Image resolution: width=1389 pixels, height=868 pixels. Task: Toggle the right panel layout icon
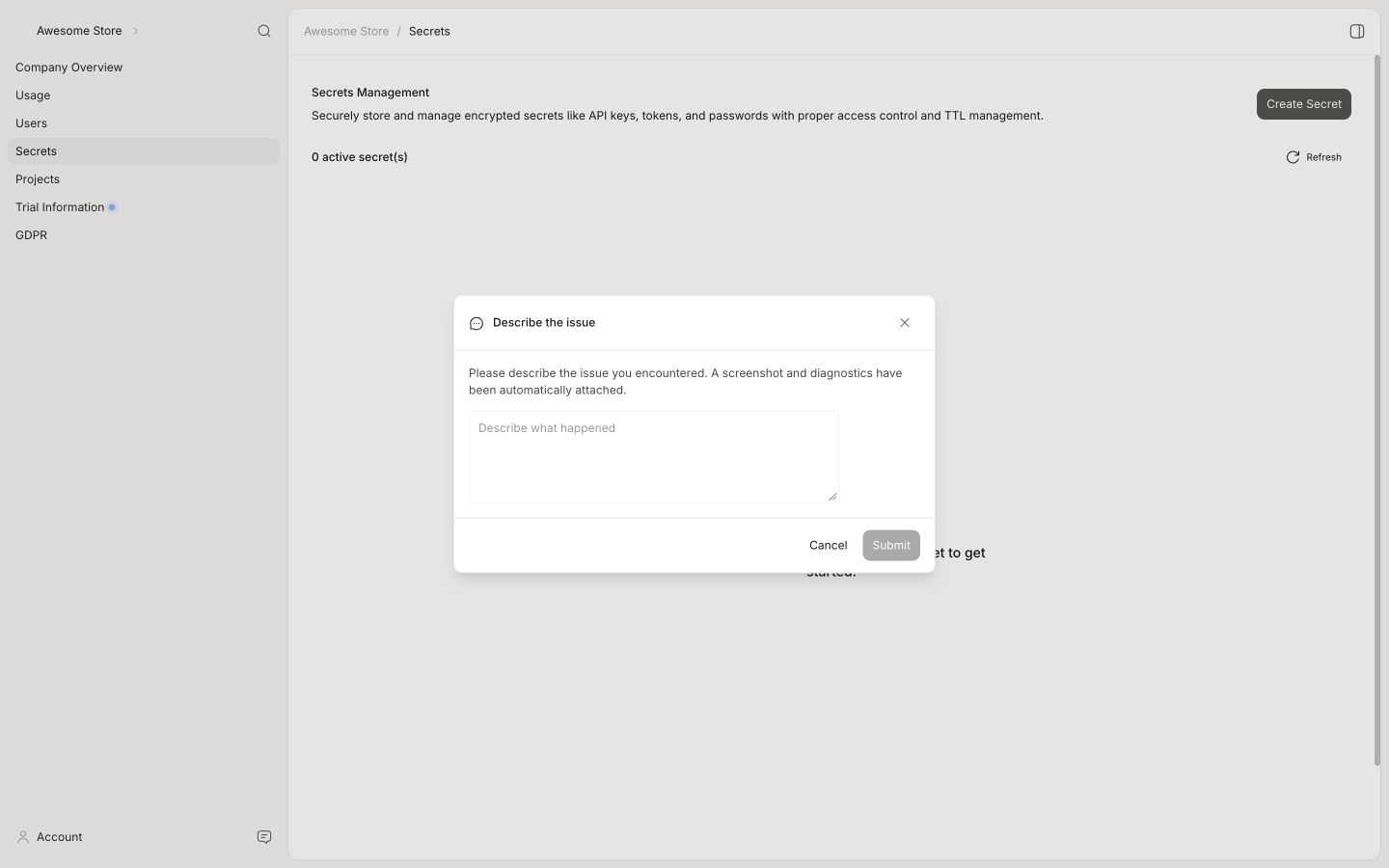[1357, 31]
